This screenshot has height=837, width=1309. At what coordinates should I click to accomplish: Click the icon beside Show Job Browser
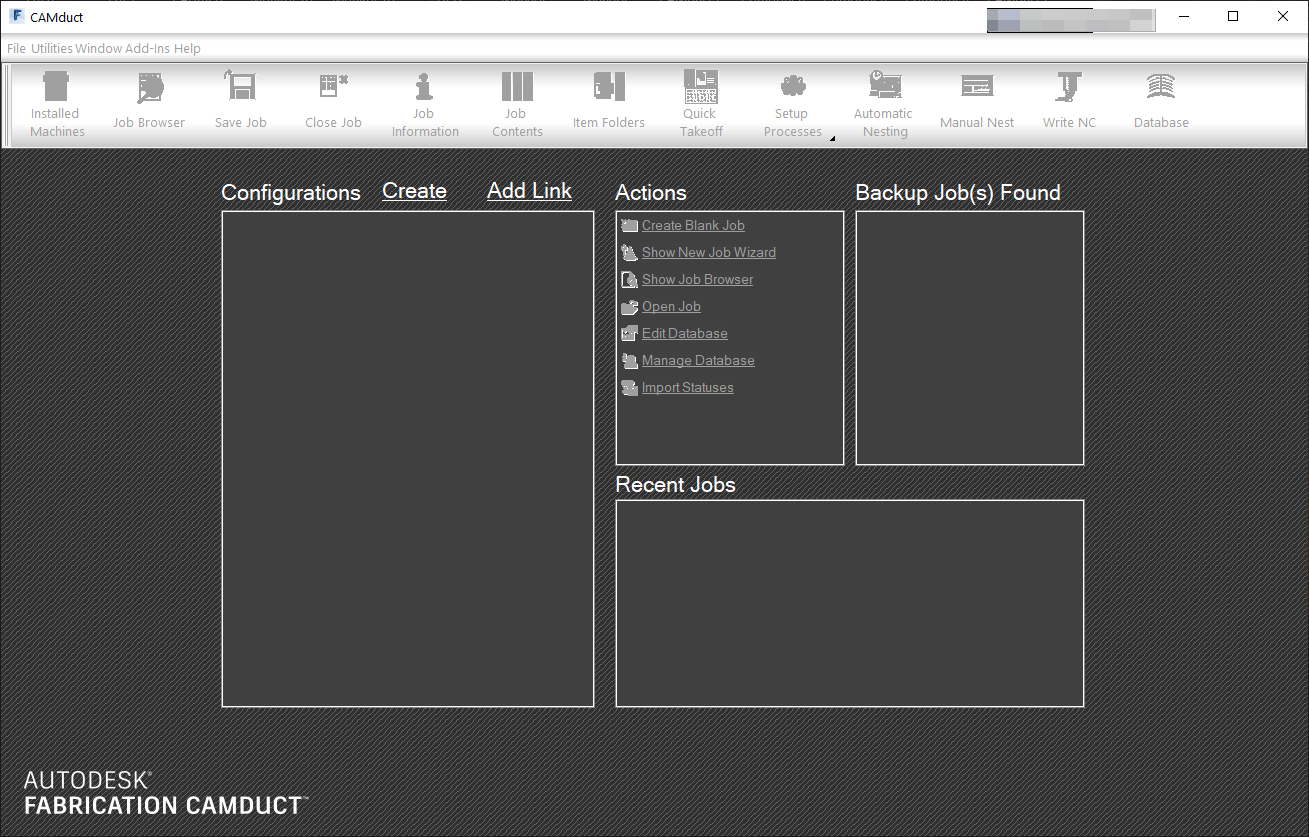629,280
